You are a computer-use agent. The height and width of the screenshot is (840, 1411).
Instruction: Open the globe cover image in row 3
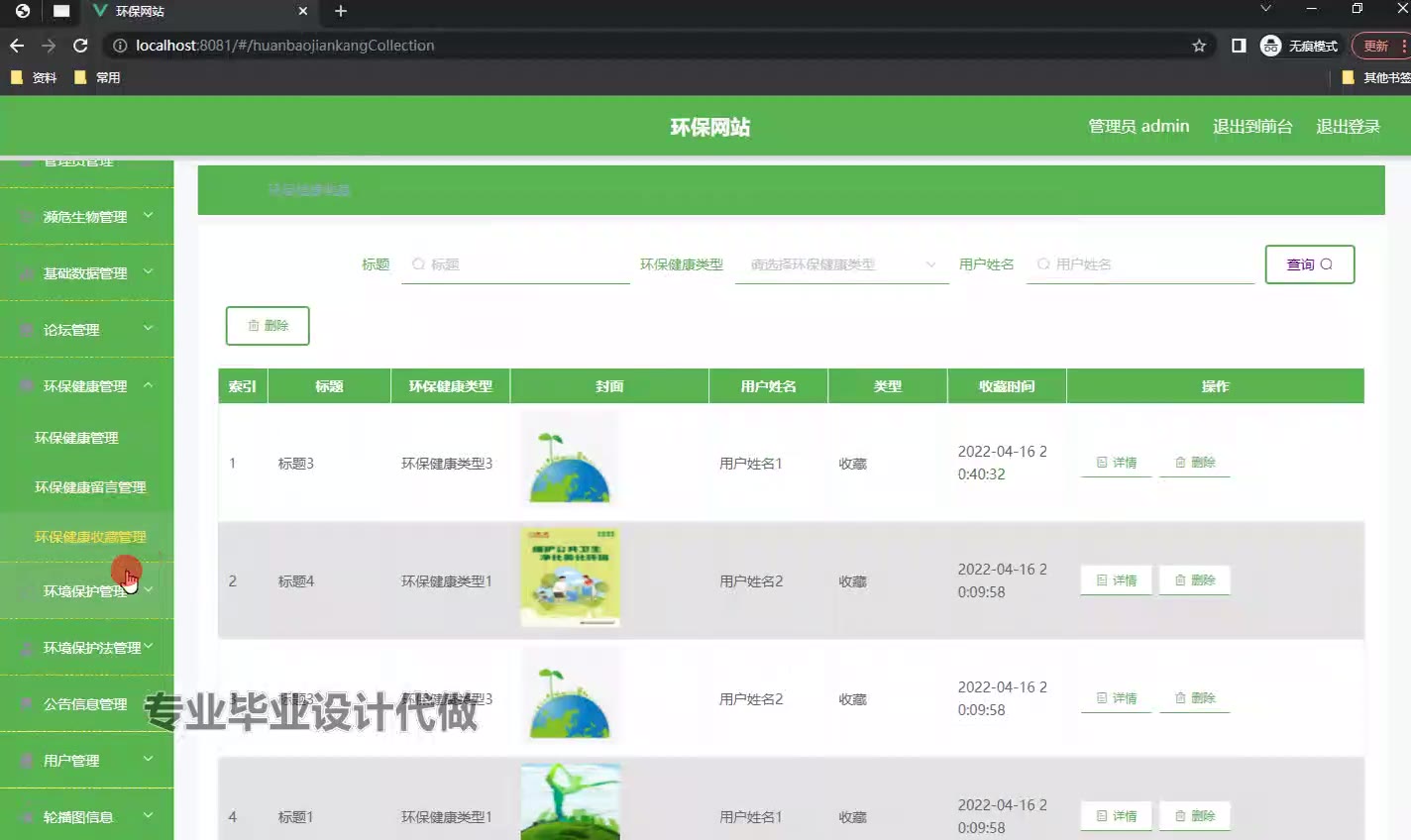[x=570, y=695]
